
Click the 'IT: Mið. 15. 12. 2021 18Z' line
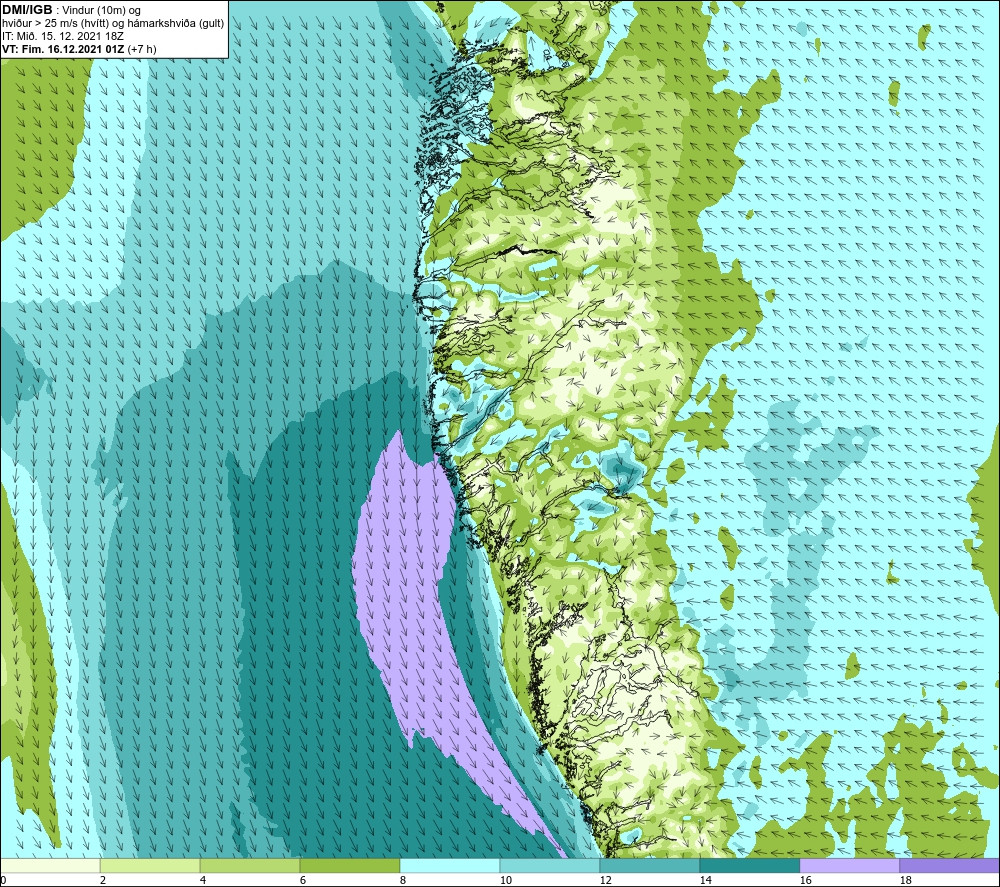62,36
